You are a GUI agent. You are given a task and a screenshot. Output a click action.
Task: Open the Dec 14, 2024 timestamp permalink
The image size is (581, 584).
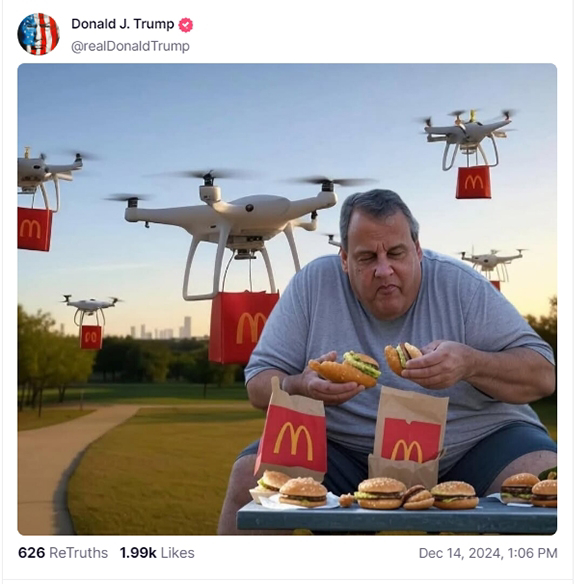click(488, 553)
